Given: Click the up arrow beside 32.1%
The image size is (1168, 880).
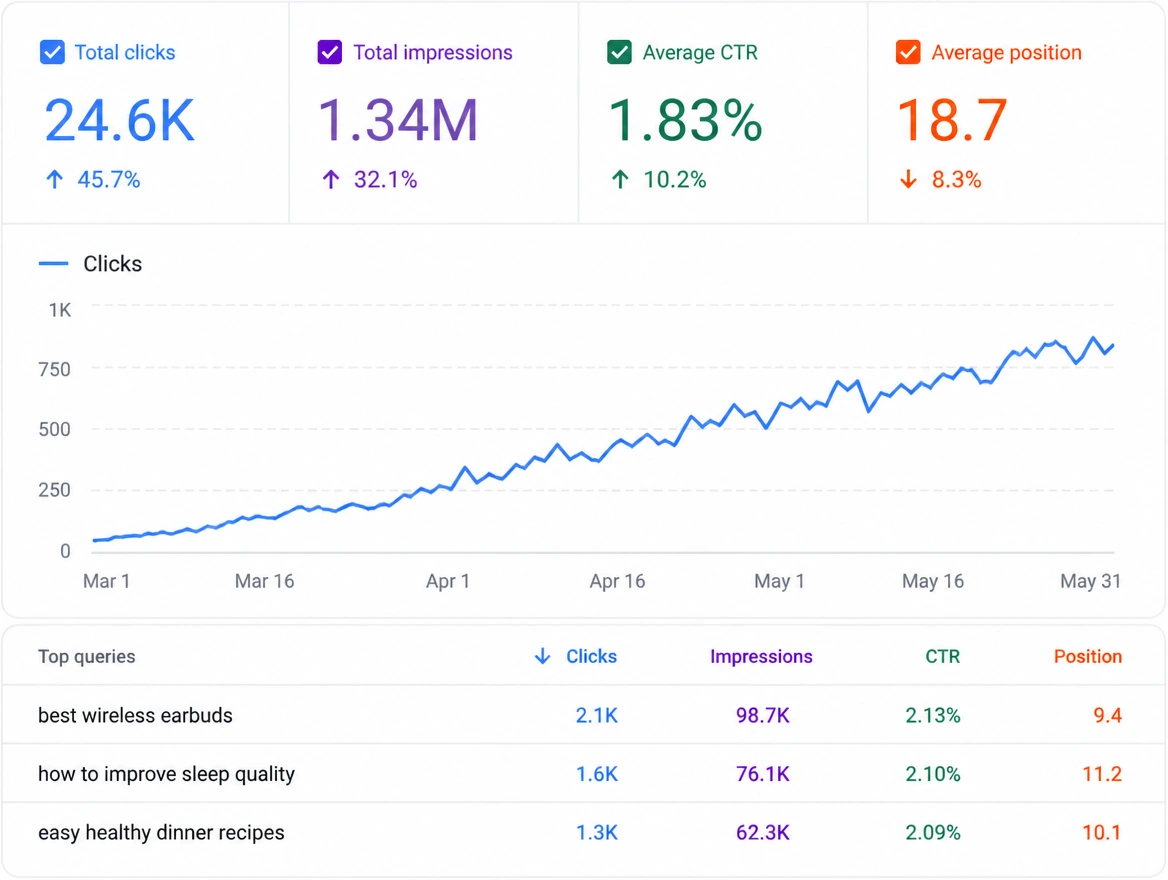Looking at the screenshot, I should point(331,180).
